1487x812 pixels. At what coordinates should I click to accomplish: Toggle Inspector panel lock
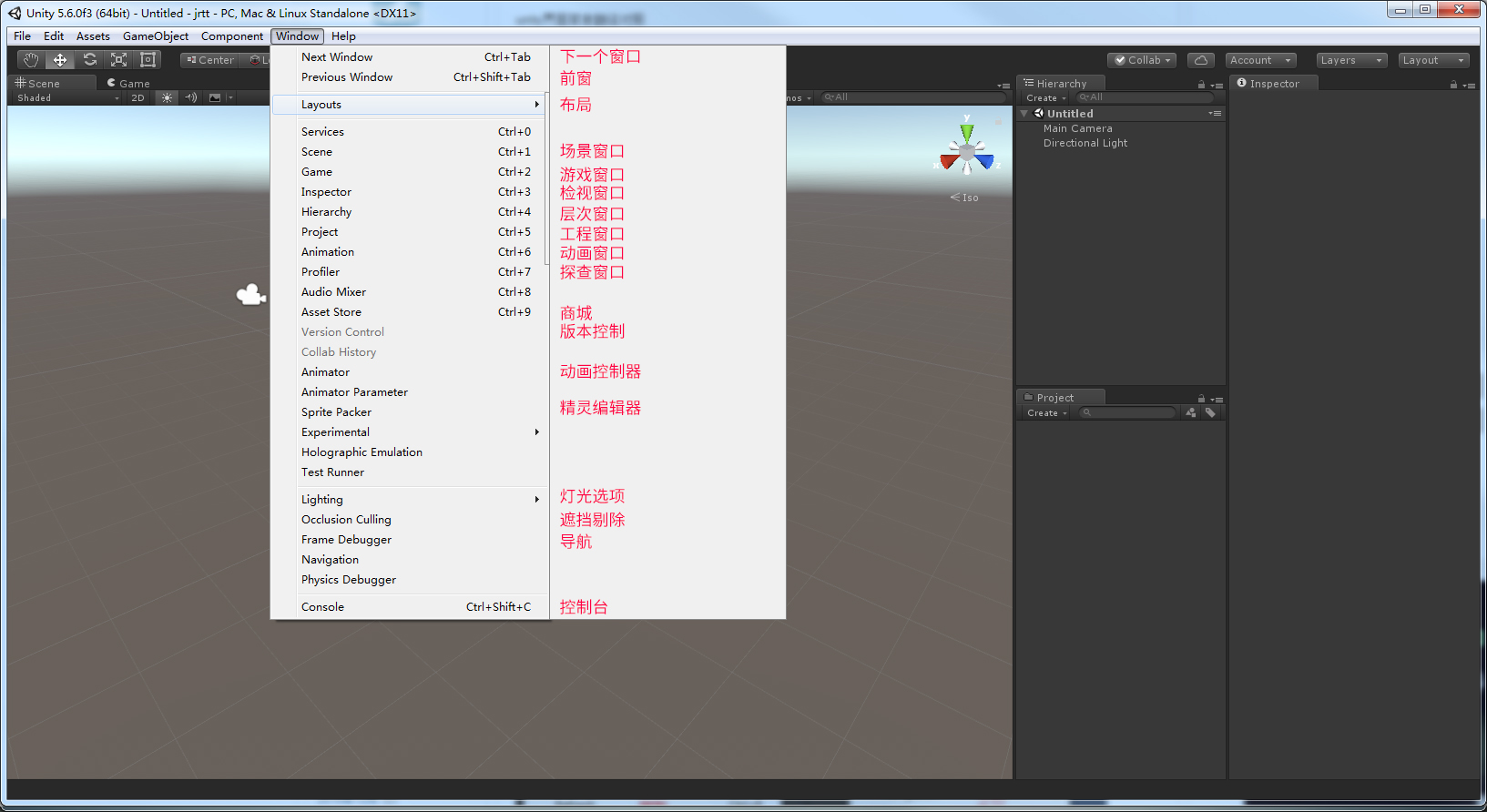point(1453,85)
